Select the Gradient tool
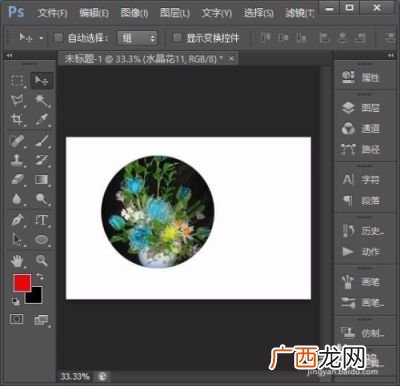The image size is (400, 386). (x=42, y=180)
